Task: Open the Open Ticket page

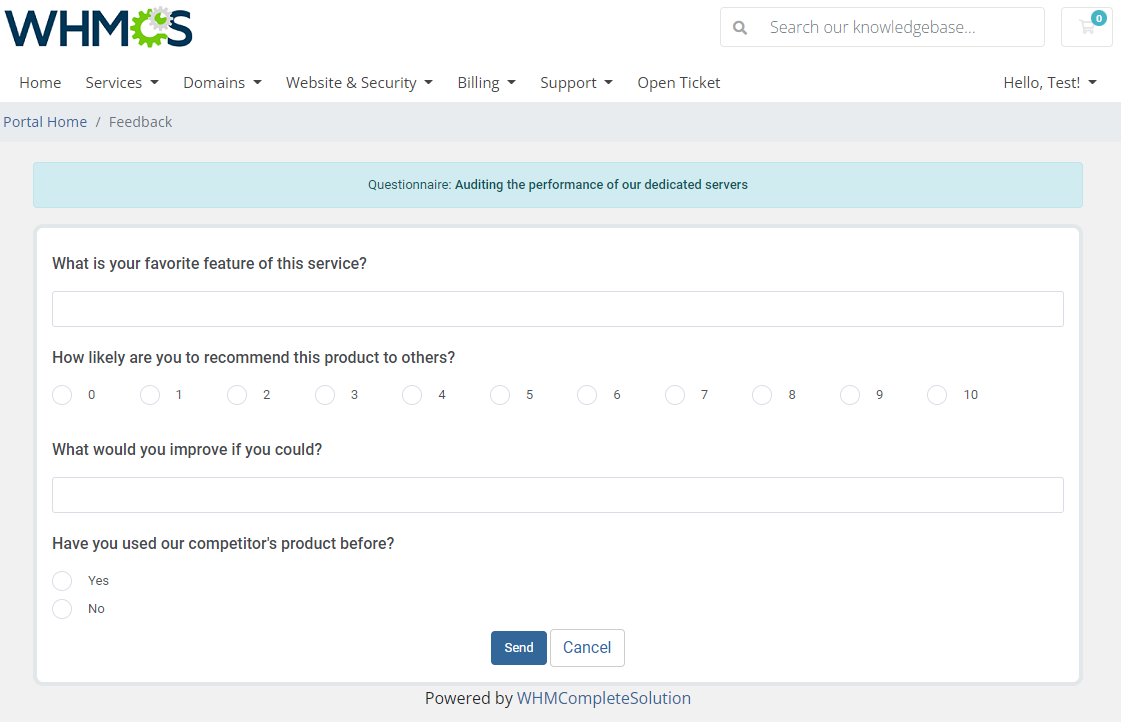Action: 678,83
